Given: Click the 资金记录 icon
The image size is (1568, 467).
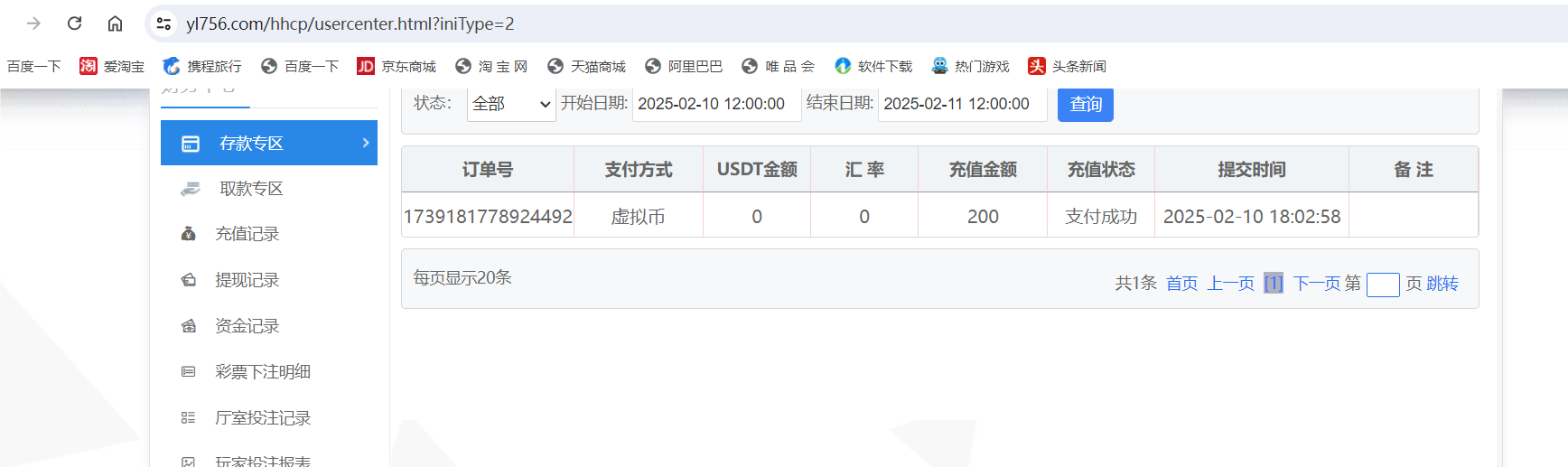Looking at the screenshot, I should pyautogui.click(x=189, y=326).
